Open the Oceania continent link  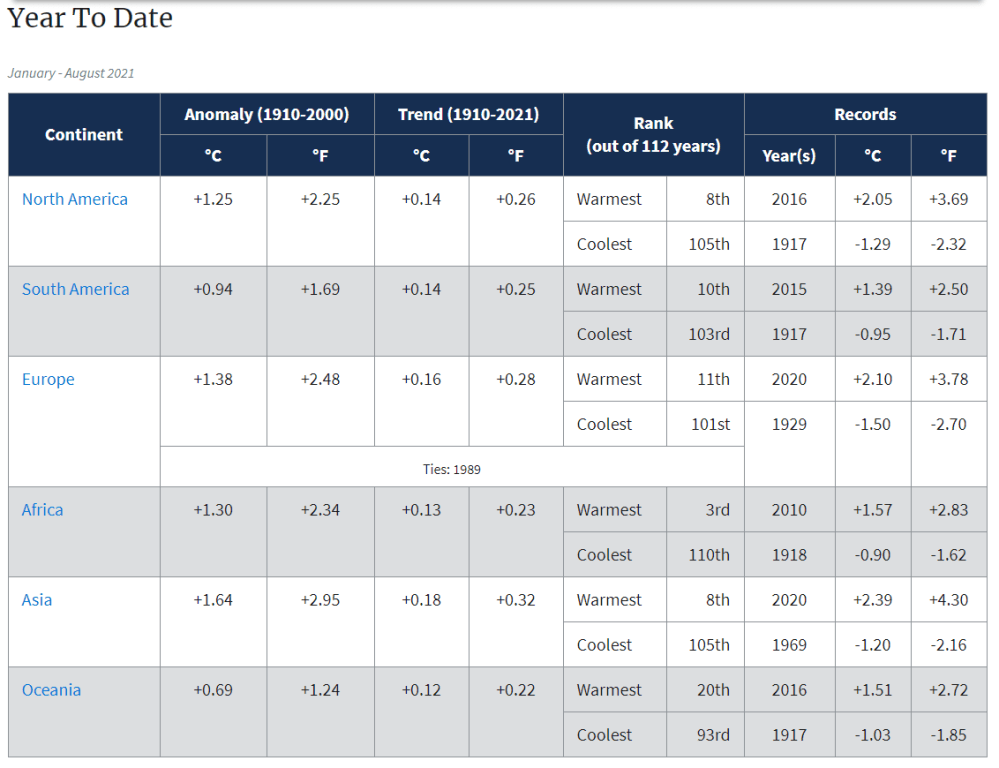coord(51,690)
